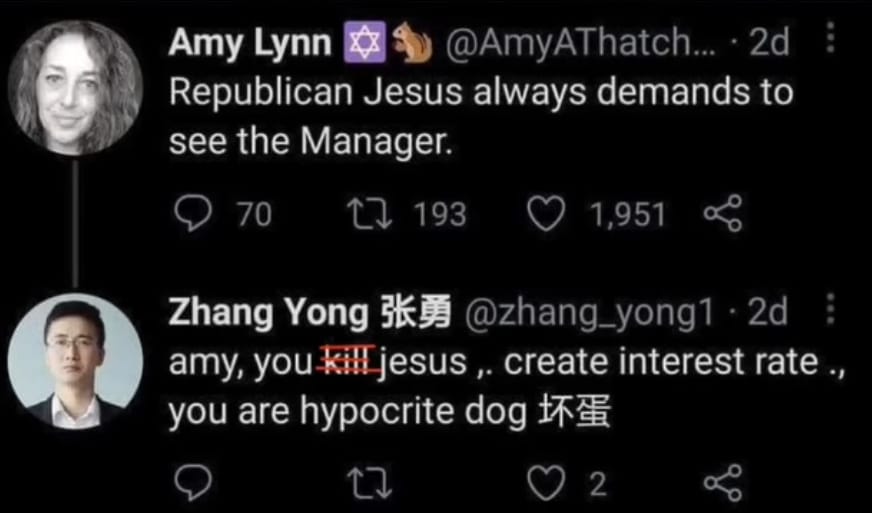Like Amy Lynn's tweet with 1,951 likes
This screenshot has height=513, width=872.
[x=546, y=213]
